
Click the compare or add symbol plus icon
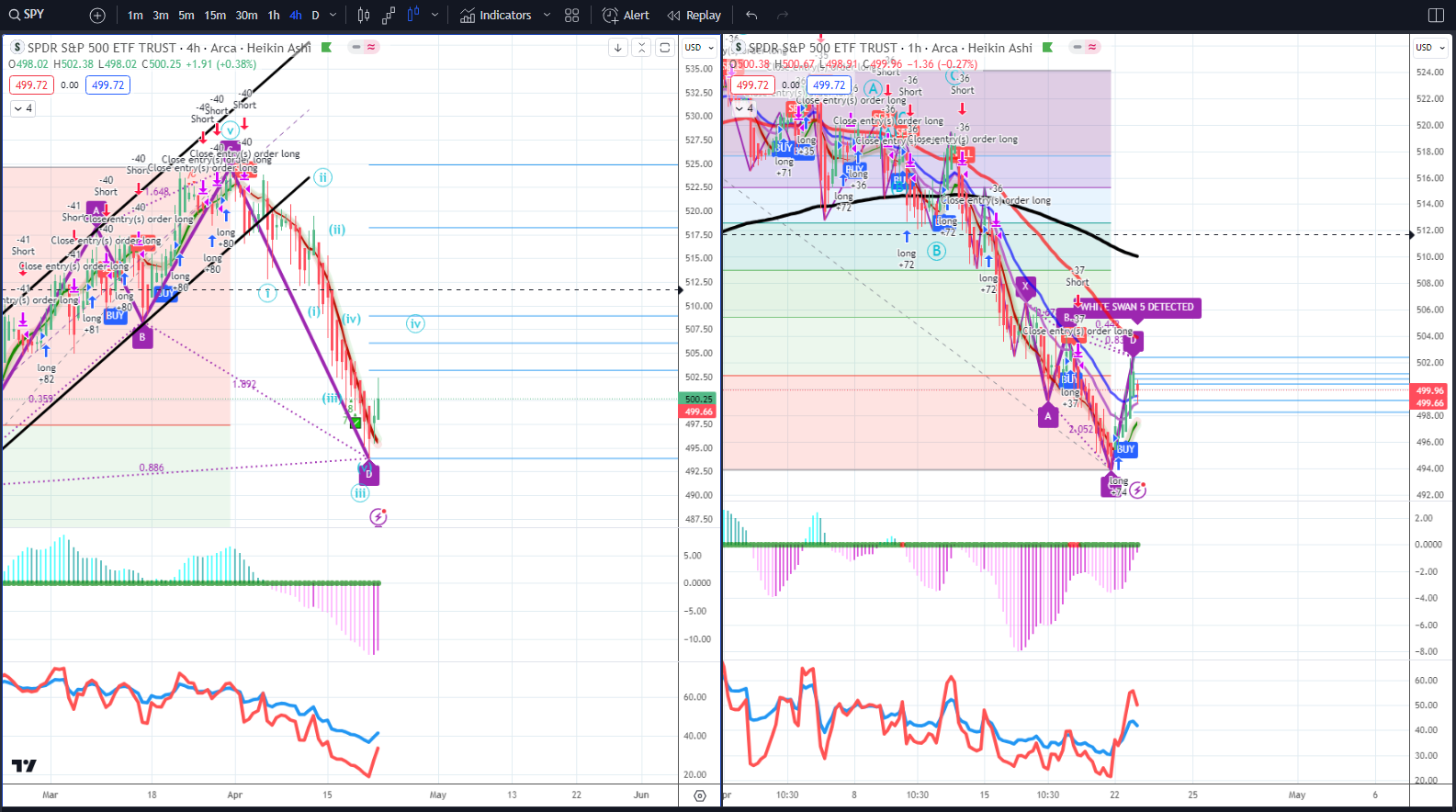(97, 16)
